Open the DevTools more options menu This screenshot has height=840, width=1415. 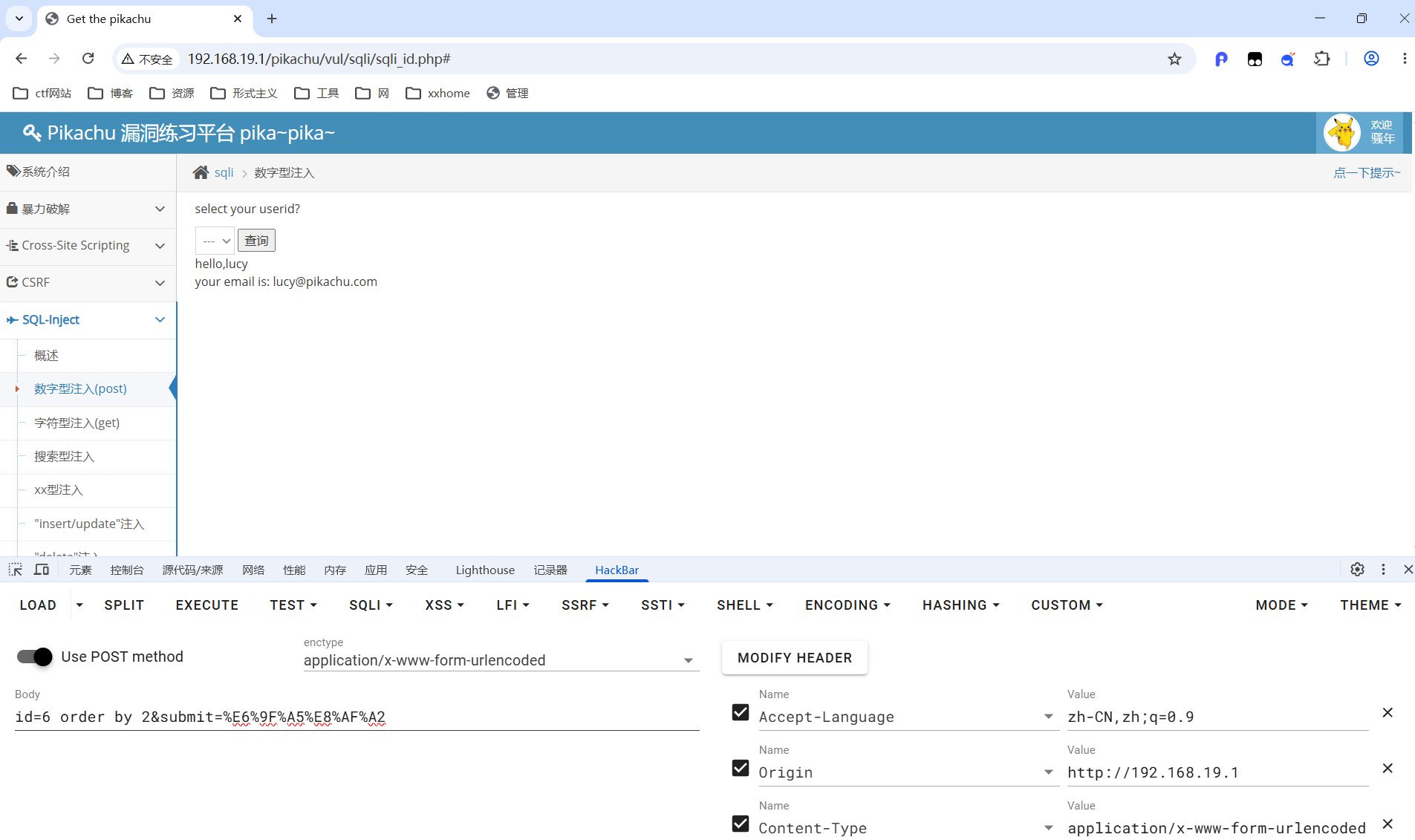[1383, 569]
